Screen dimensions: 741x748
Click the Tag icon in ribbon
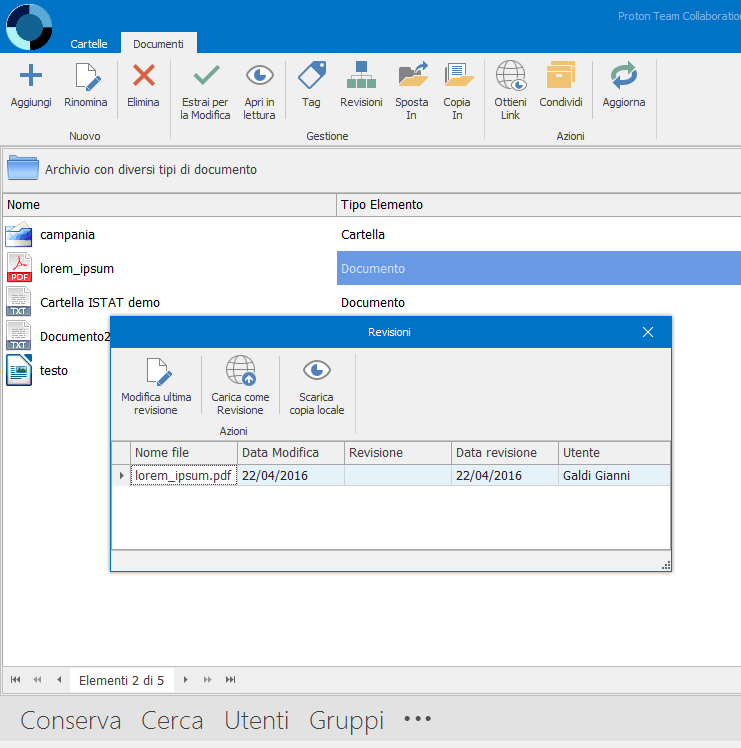pos(312,75)
